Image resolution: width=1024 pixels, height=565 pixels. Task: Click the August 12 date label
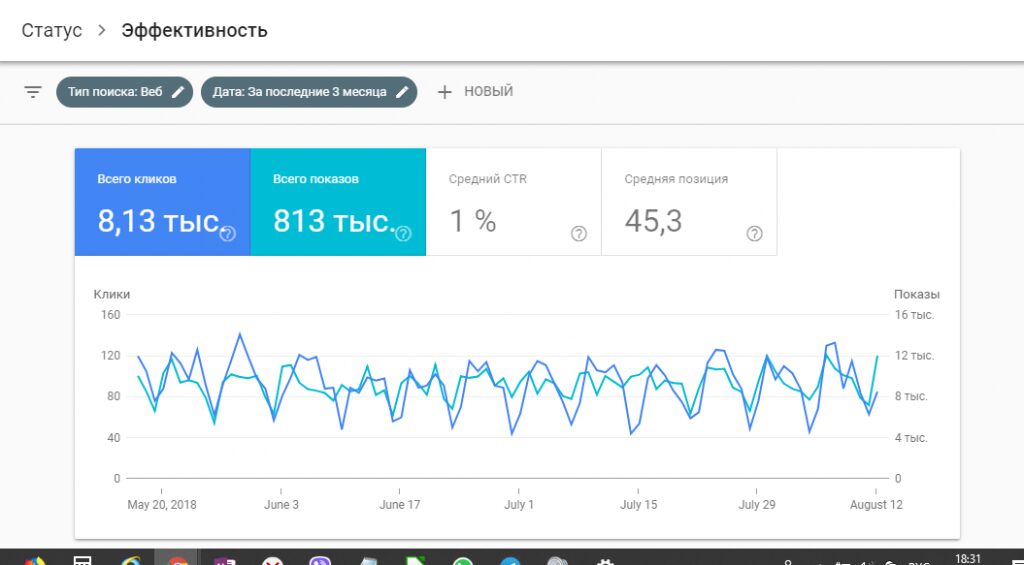pos(875,505)
